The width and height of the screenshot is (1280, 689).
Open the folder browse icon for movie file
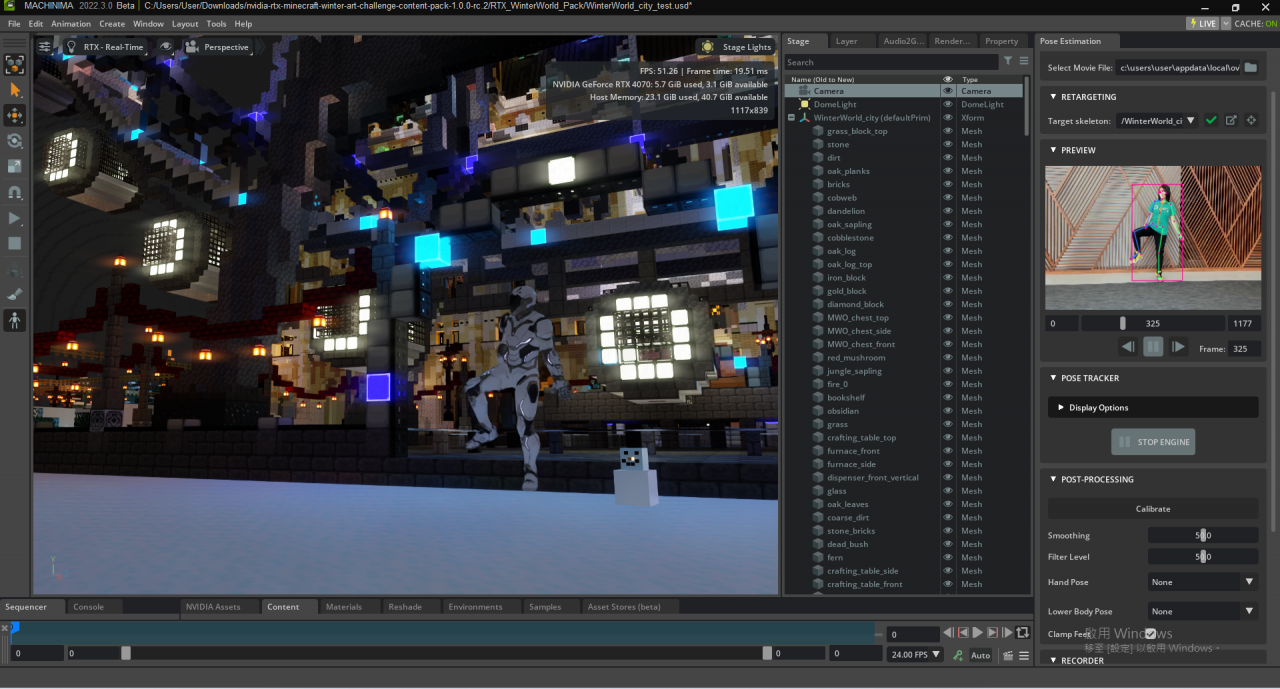(1251, 68)
